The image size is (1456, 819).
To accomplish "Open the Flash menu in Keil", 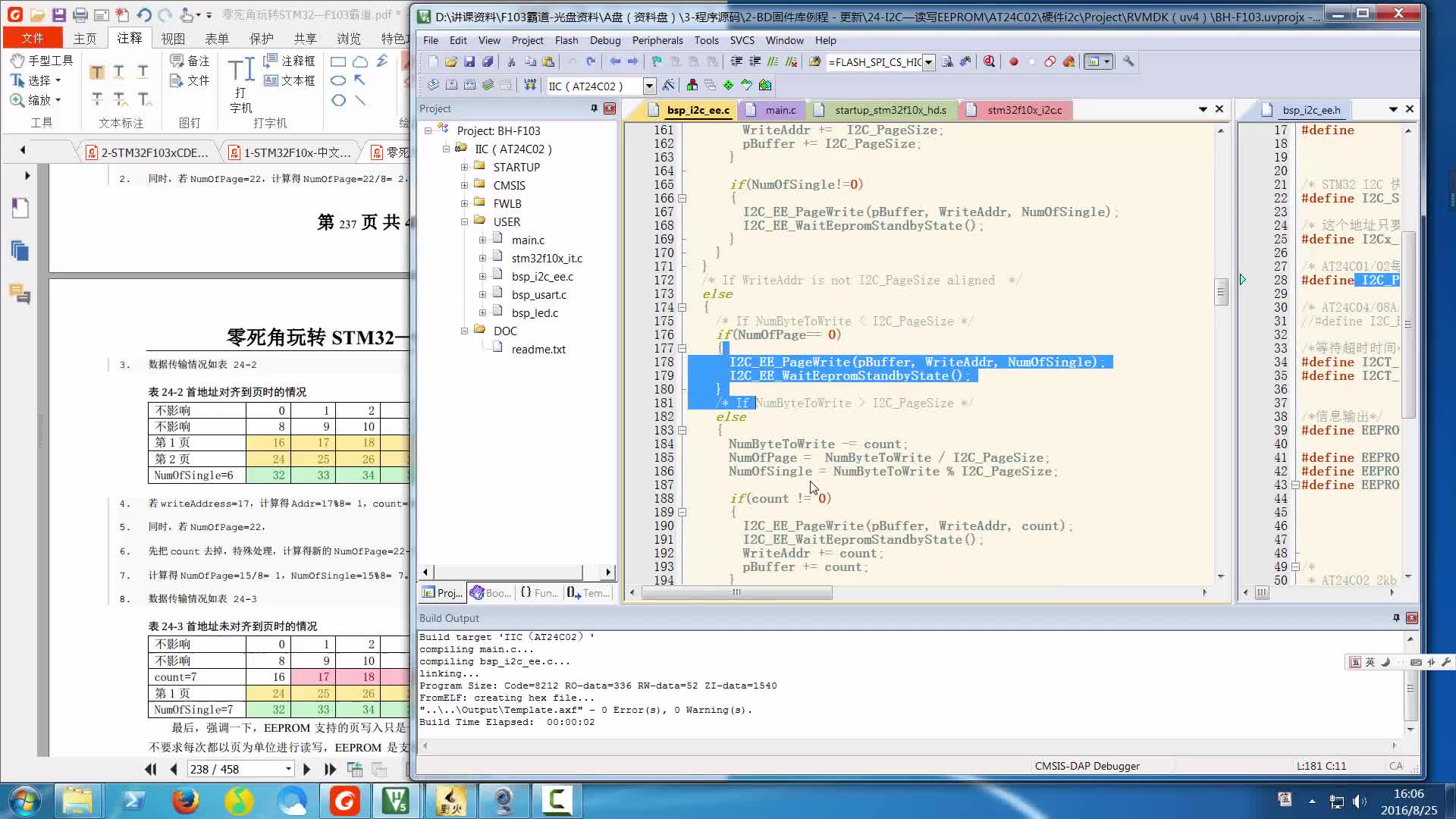I will (x=566, y=40).
